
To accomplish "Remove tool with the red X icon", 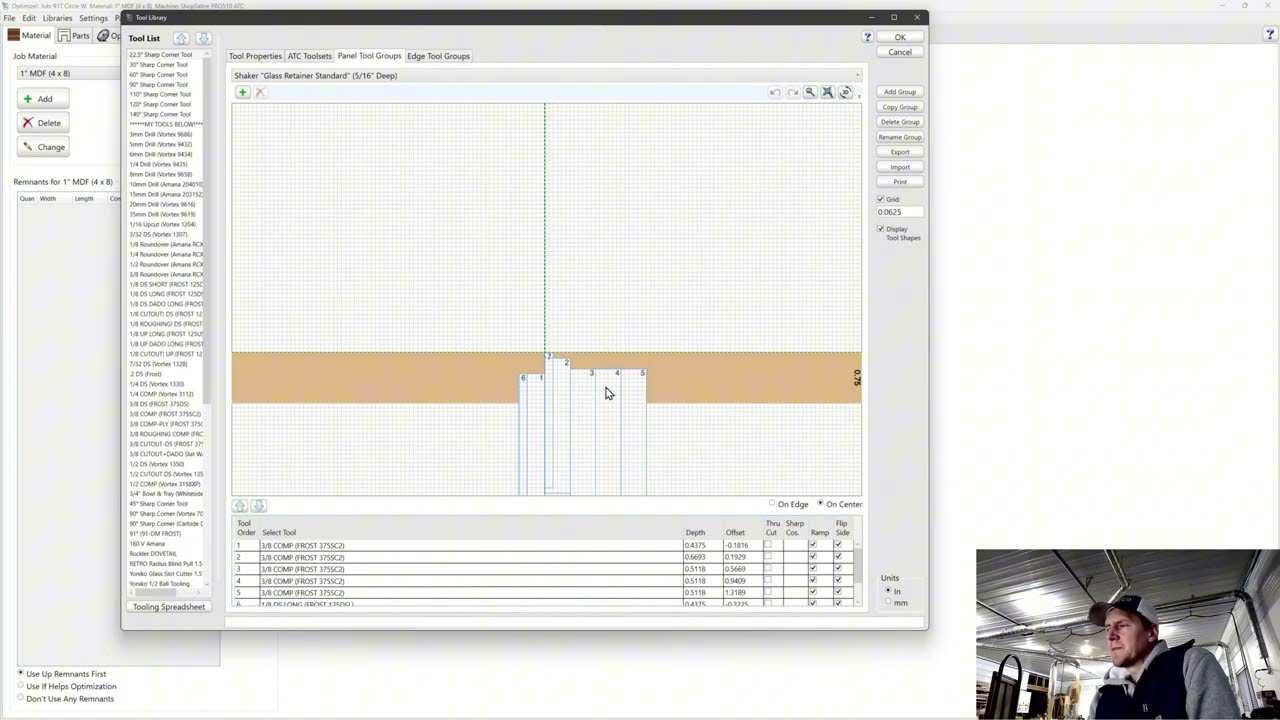I will click(x=260, y=92).
